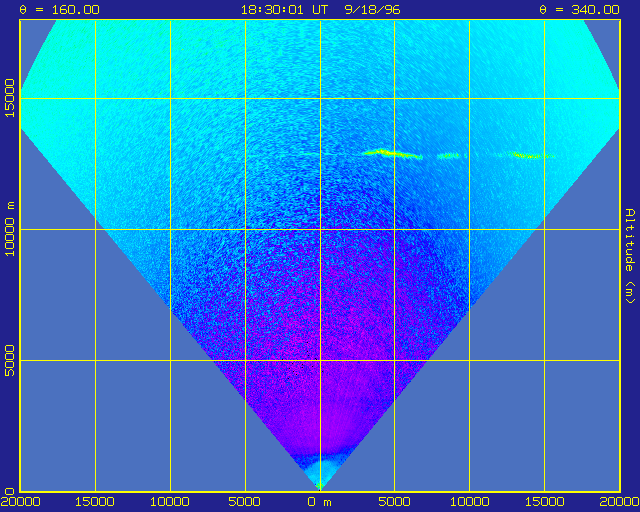The width and height of the screenshot is (640, 512).
Task: Click the horizontal-axis '10000' label on the θ=160 side
Action: click(x=170, y=502)
